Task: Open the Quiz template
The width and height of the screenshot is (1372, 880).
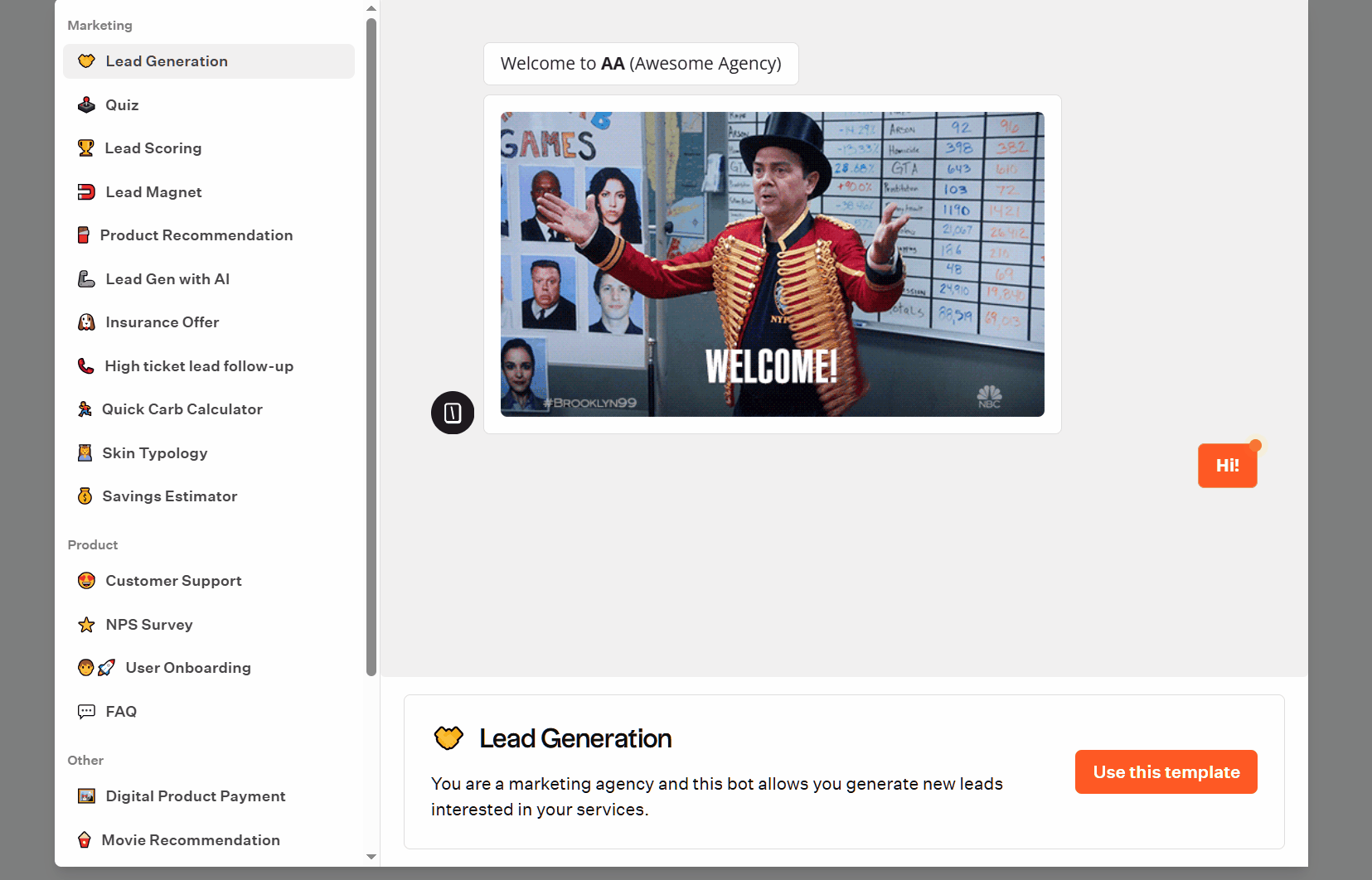Action: pos(209,105)
